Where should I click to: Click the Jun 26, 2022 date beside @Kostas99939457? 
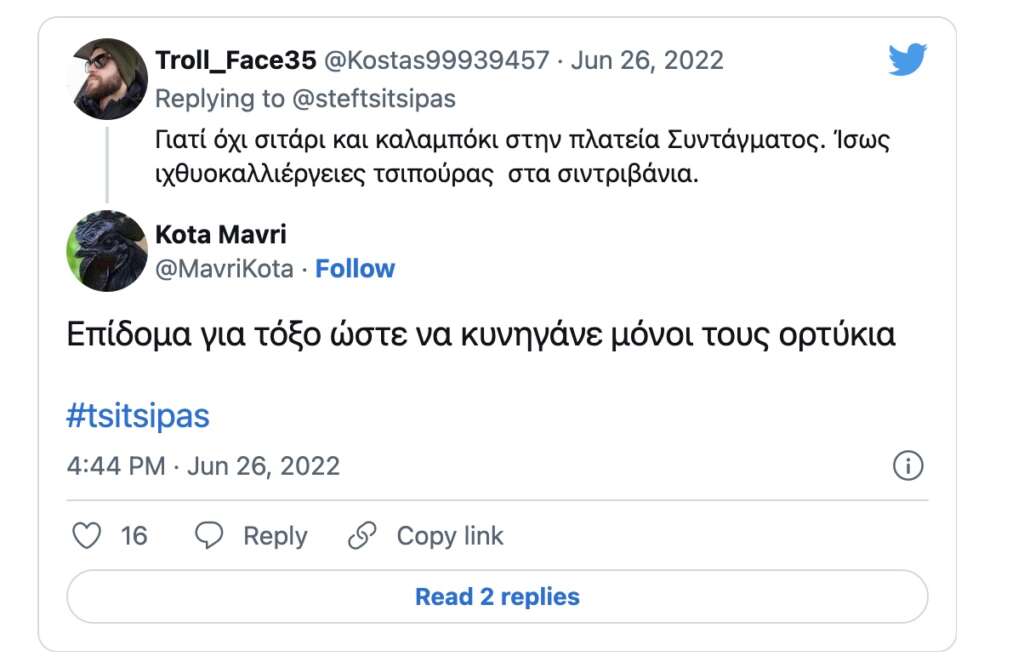(x=648, y=60)
